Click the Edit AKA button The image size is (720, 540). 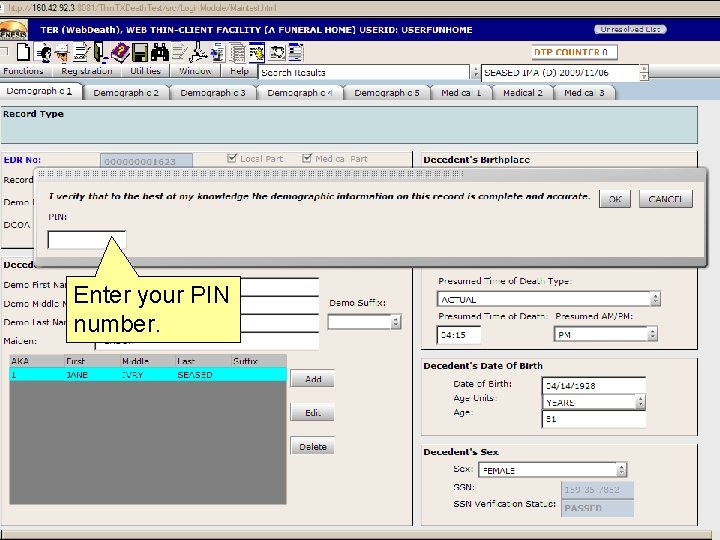tap(312, 412)
